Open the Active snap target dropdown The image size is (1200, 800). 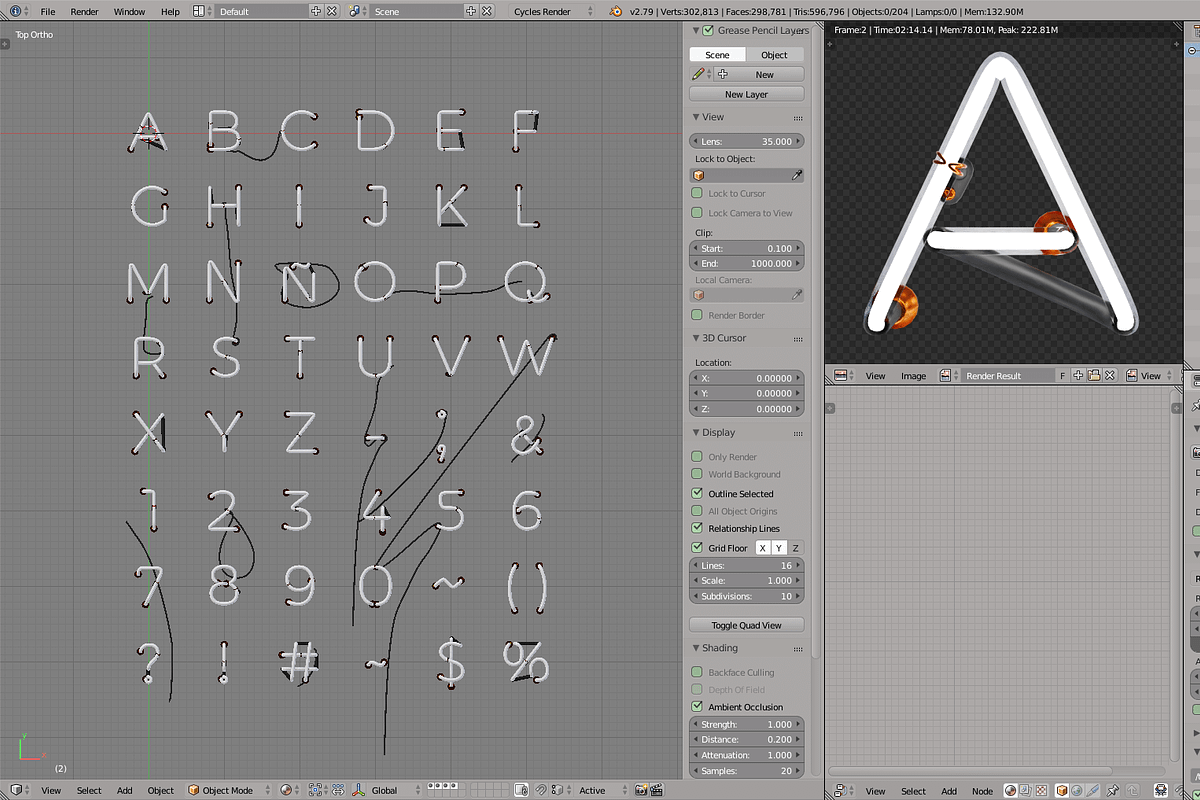pos(601,790)
